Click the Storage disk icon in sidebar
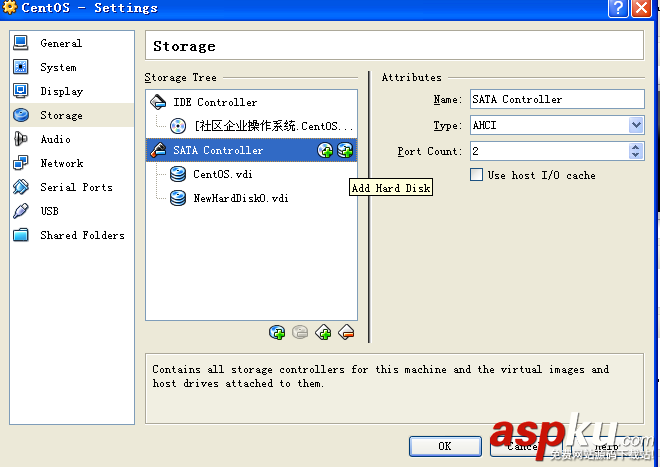 pyautogui.click(x=21, y=115)
